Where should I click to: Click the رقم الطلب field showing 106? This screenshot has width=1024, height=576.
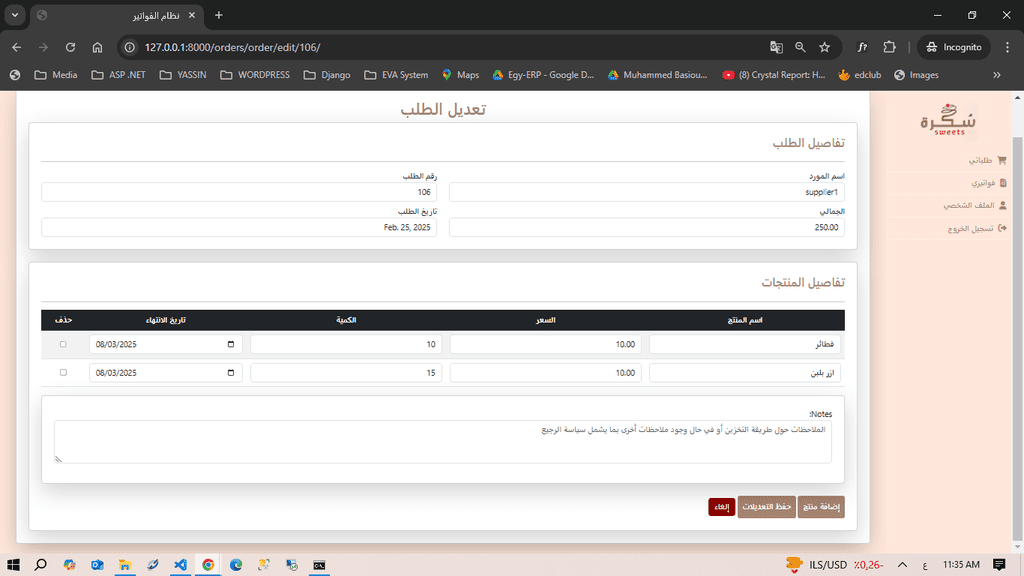(x=239, y=192)
